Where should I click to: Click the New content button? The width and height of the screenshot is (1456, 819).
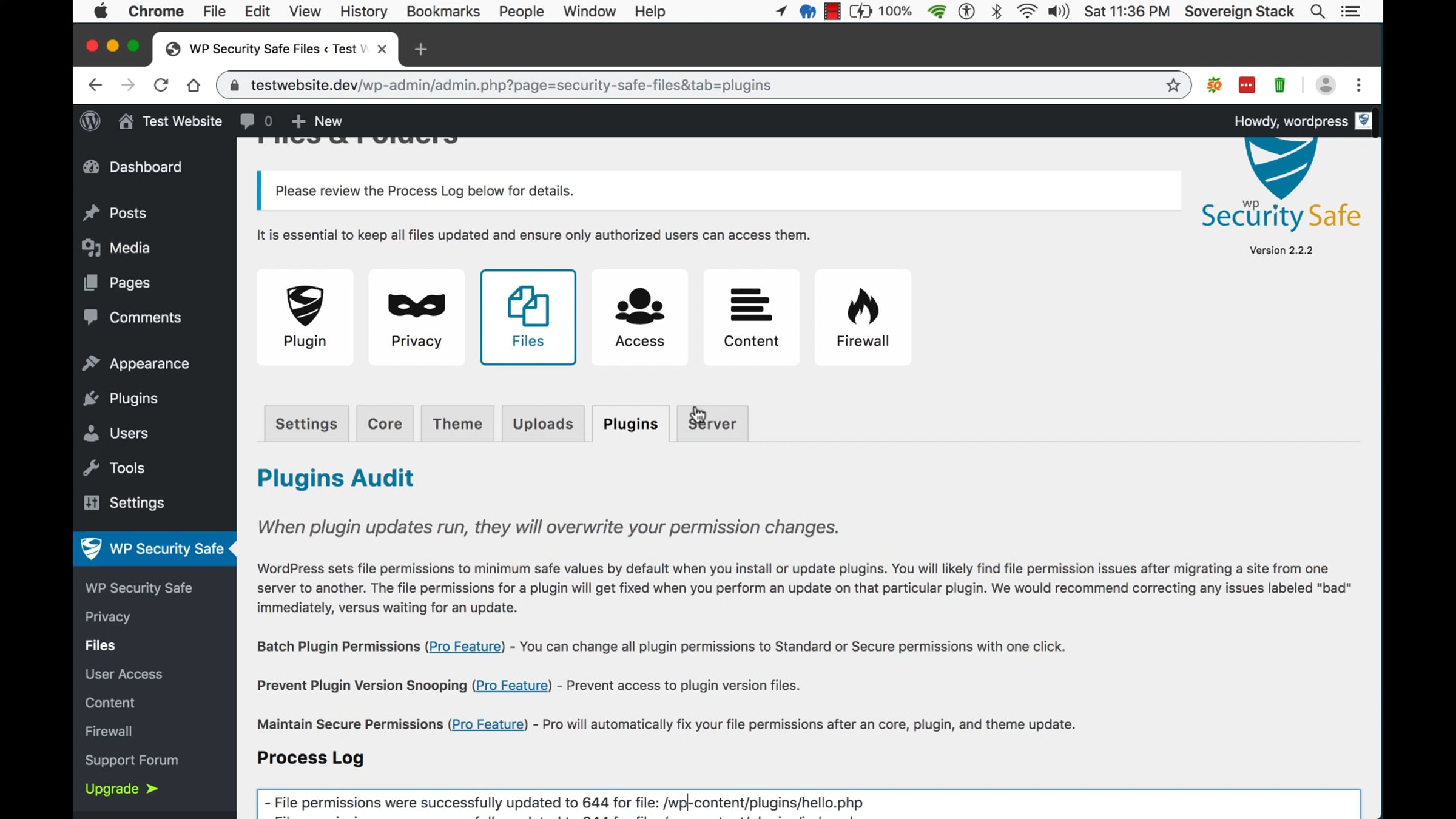tap(316, 121)
